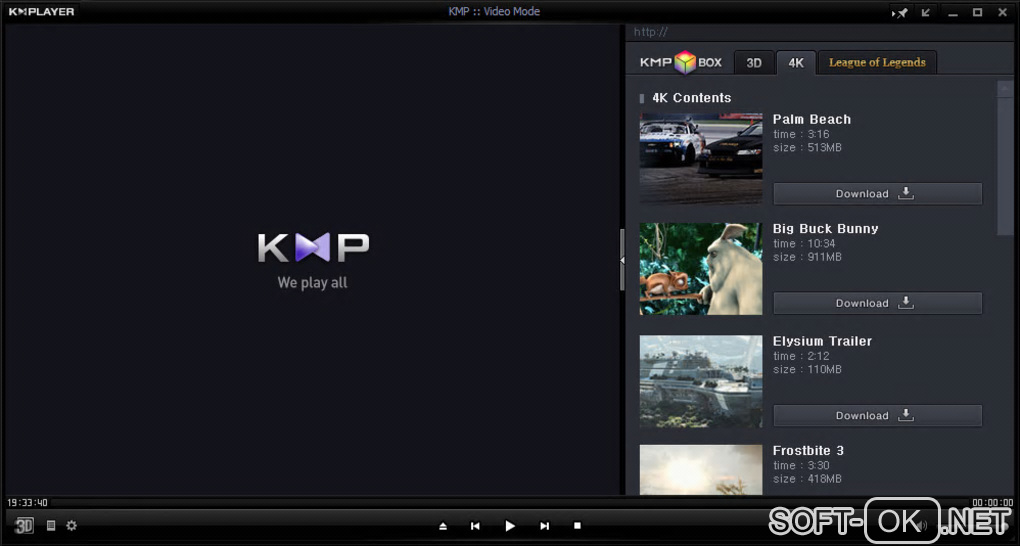Click Big Buck Bunny time 10:34 text
The height and width of the screenshot is (546, 1020).
pyautogui.click(x=804, y=243)
